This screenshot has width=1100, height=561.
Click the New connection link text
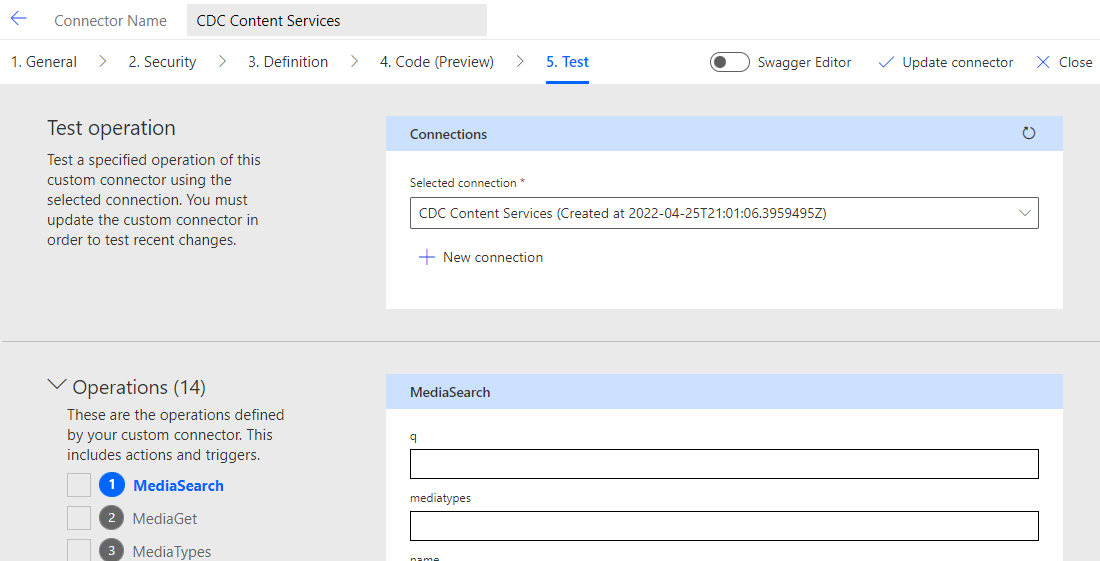pos(492,257)
